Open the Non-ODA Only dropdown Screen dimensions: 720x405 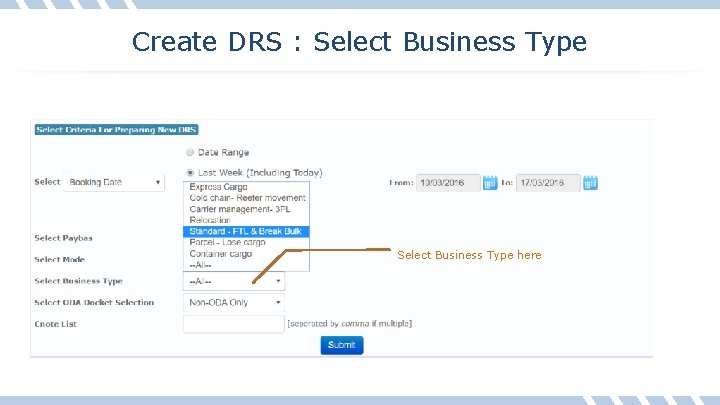point(234,303)
